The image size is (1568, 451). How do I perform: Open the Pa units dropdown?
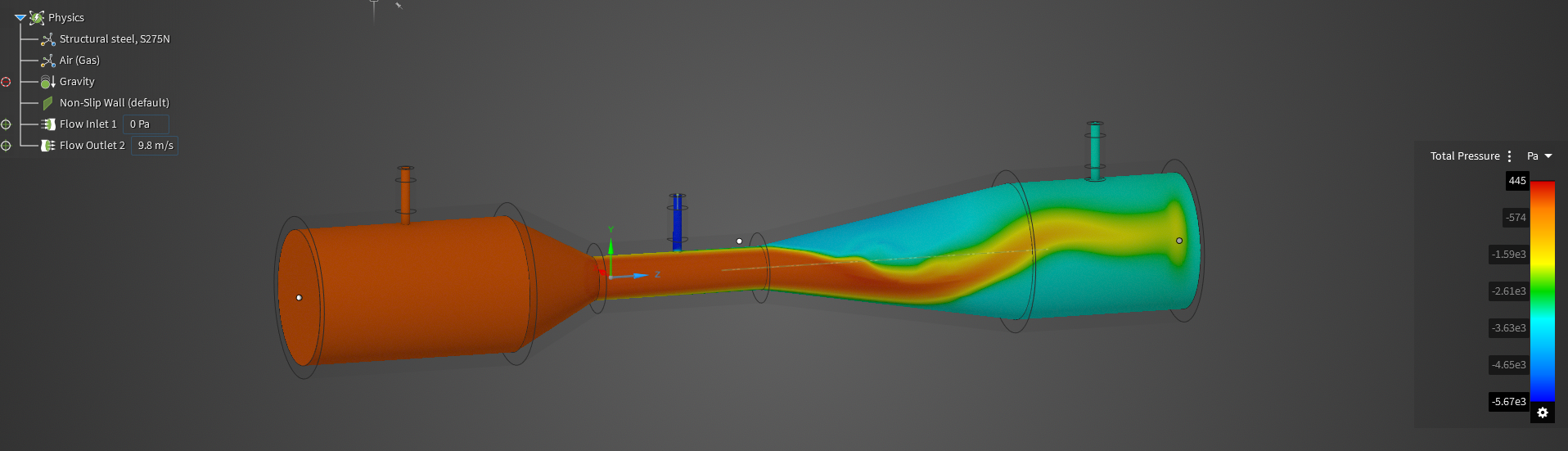(1539, 156)
